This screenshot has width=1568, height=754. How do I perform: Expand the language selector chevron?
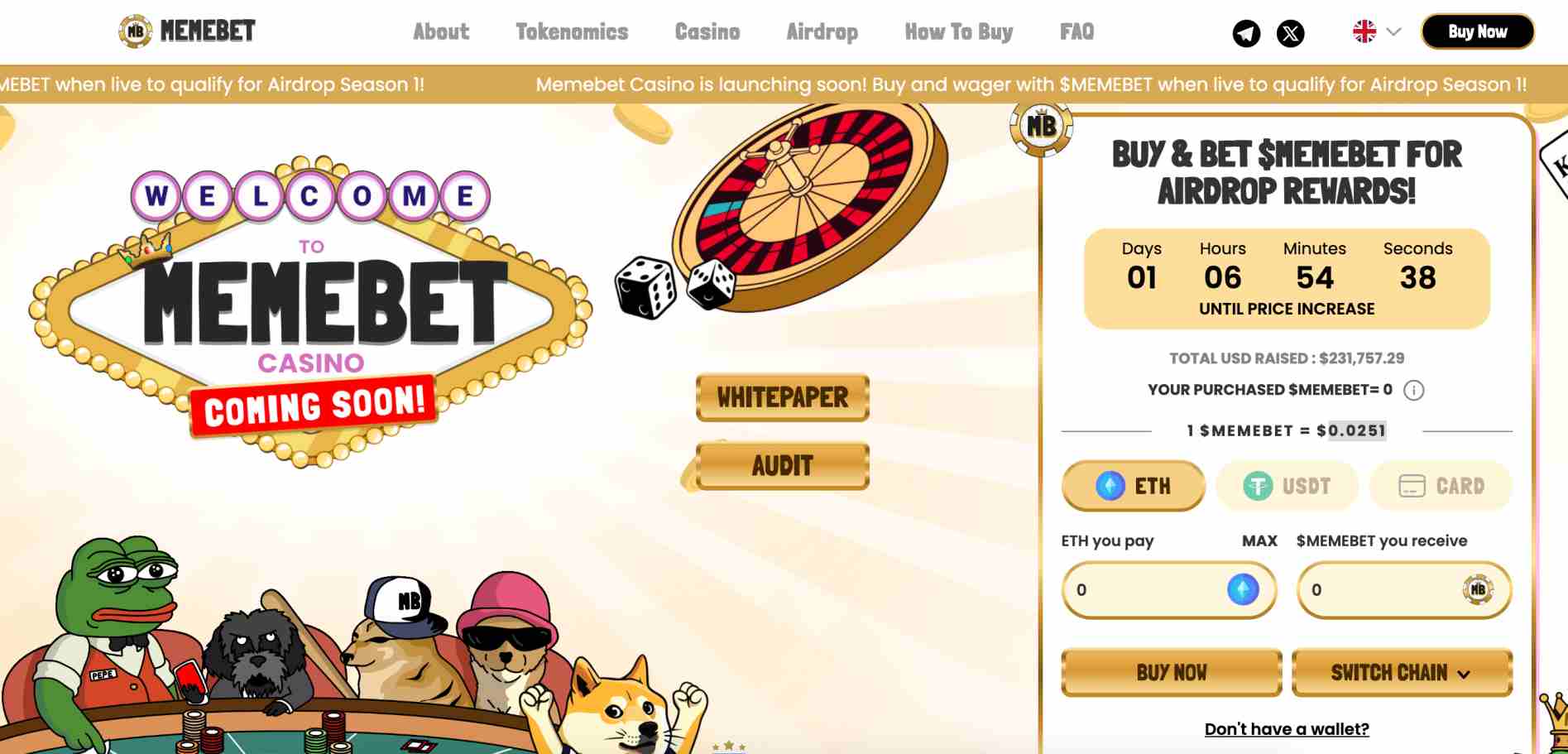(x=1393, y=32)
